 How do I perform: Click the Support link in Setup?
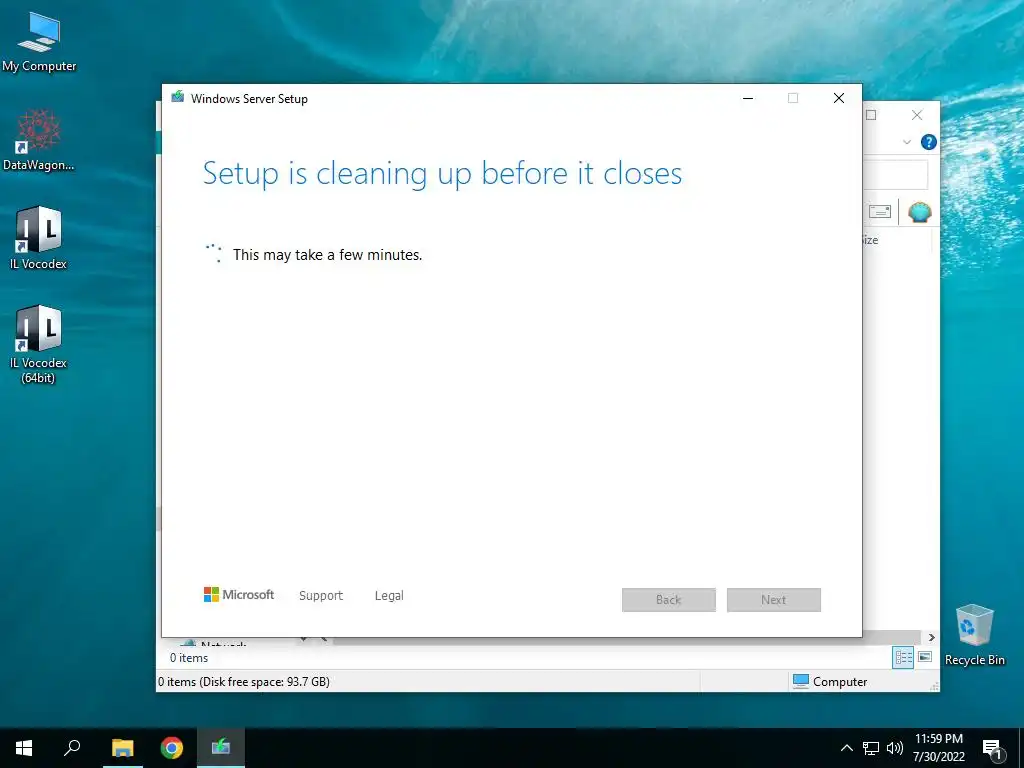coord(321,596)
